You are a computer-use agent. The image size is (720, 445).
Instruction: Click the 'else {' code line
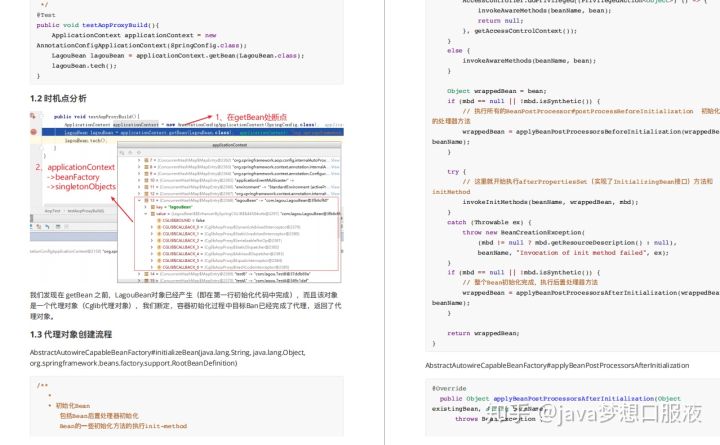[x=458, y=51]
